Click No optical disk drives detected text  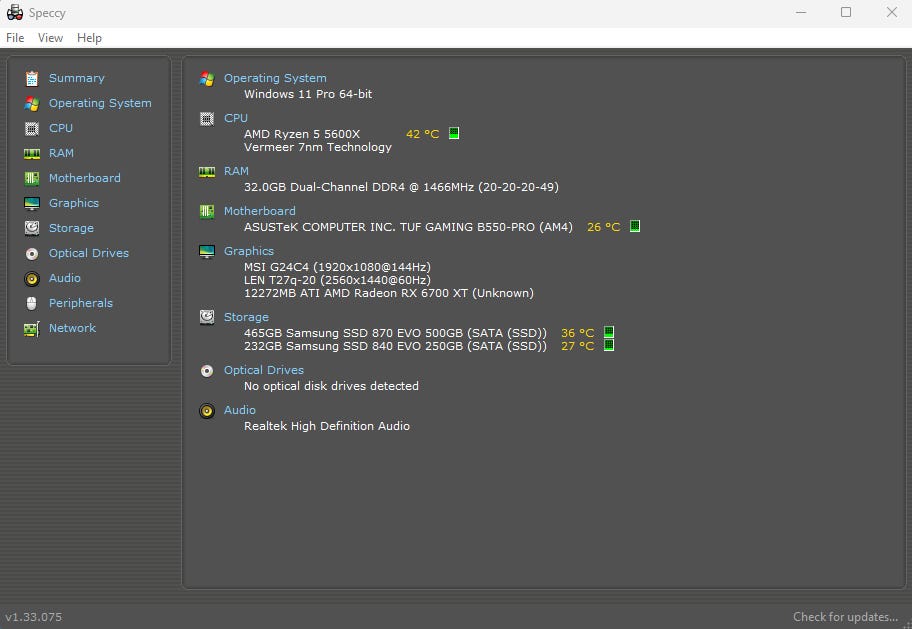point(331,386)
